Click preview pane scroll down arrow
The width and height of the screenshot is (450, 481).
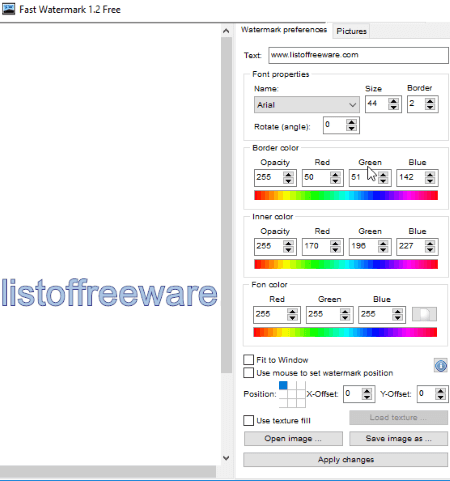point(226,458)
